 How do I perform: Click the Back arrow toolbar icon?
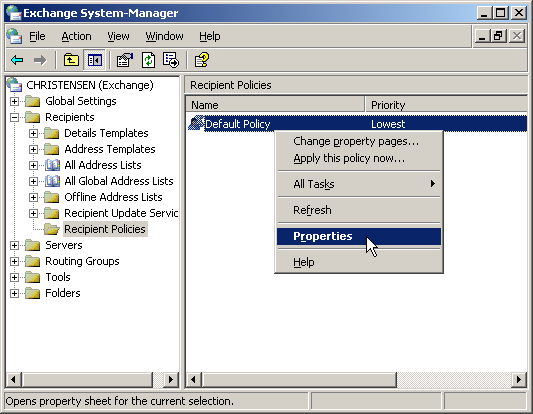click(x=17, y=61)
